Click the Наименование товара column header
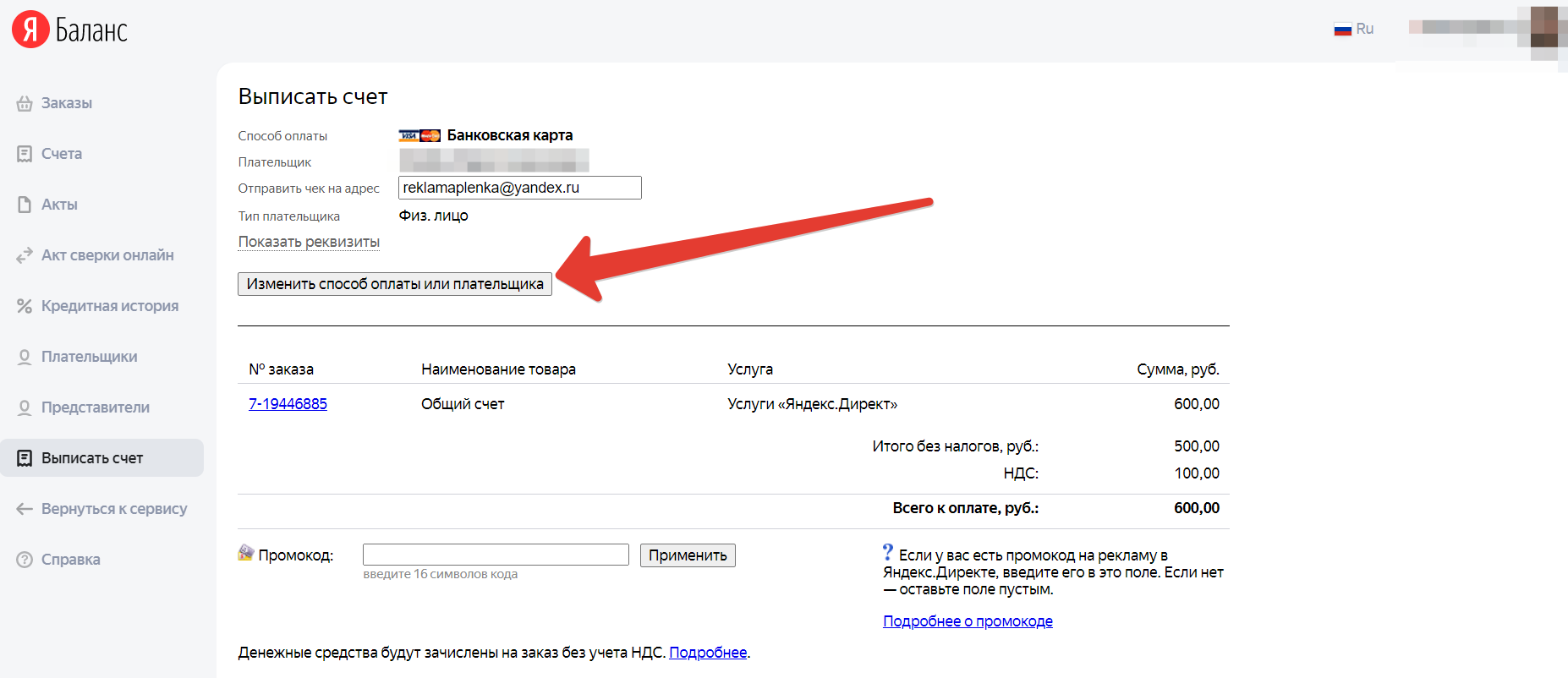Viewport: 1568px width, 678px height. [498, 369]
